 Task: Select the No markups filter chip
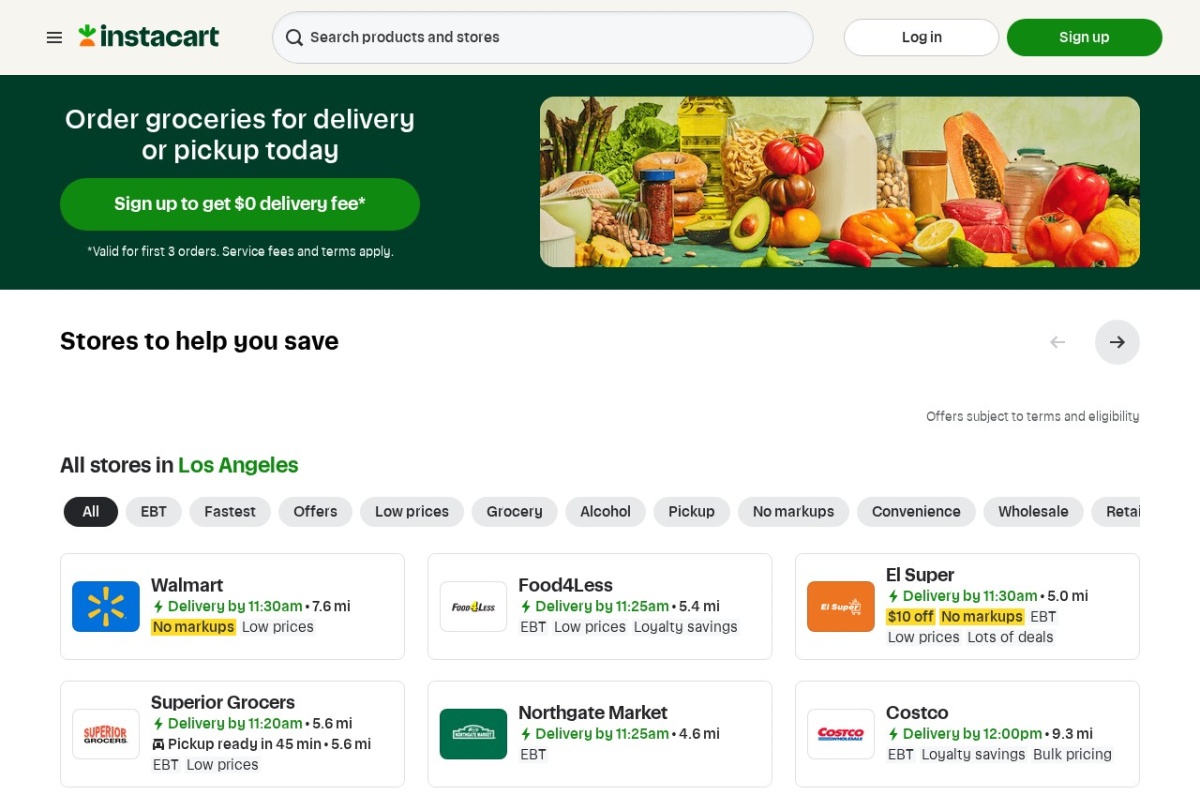point(793,511)
